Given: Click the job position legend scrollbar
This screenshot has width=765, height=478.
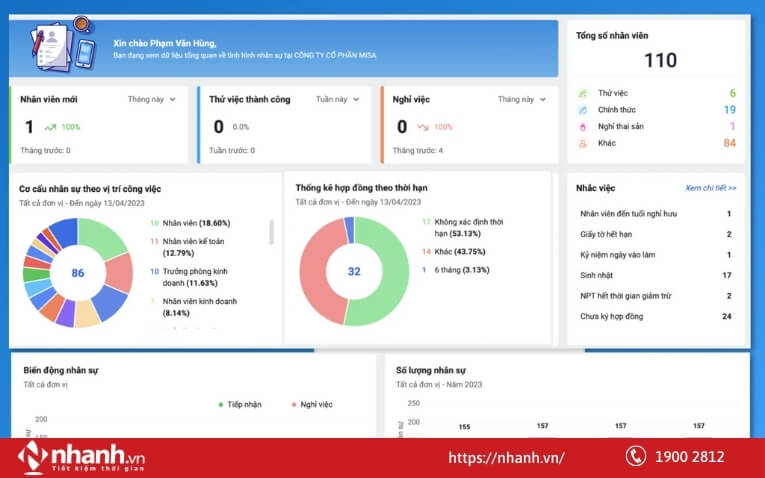Looking at the screenshot, I should 272,232.
